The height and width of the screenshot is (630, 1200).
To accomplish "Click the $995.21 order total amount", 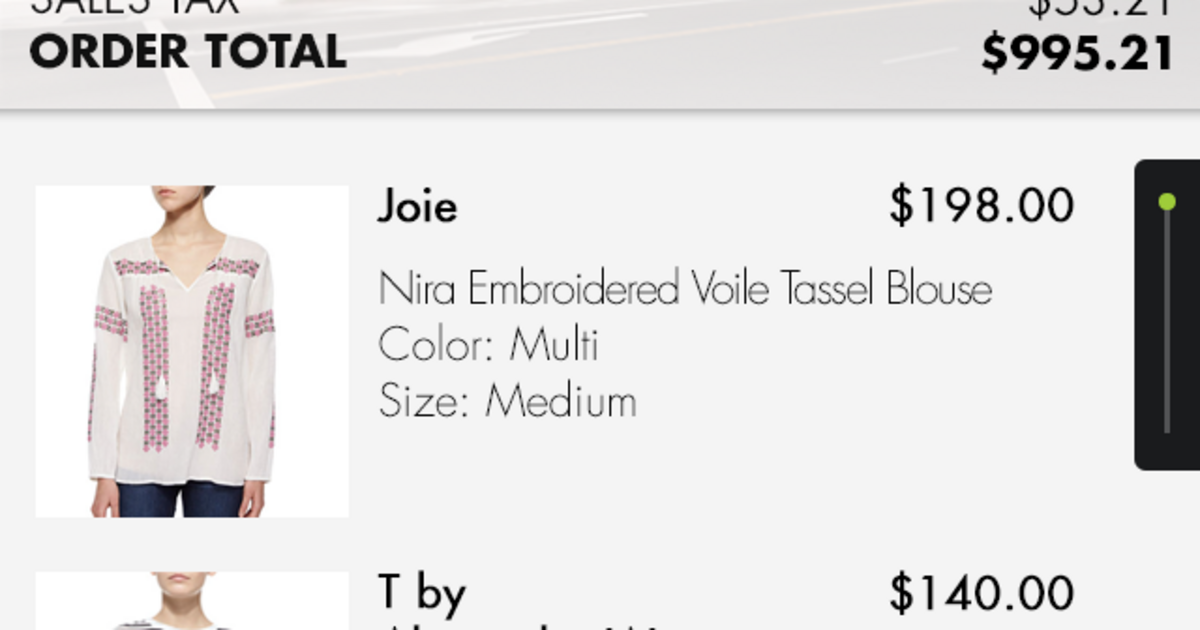I will point(1076,53).
